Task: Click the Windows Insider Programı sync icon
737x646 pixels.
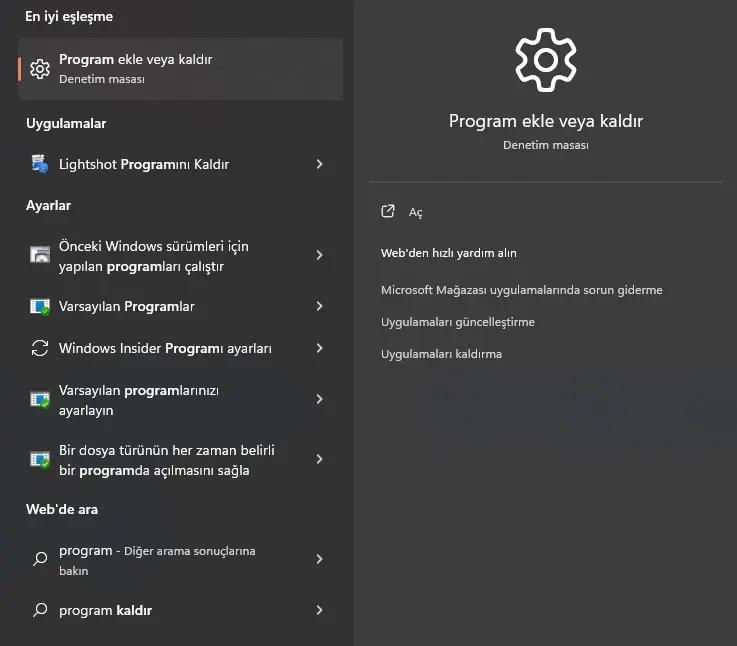Action: pos(40,349)
